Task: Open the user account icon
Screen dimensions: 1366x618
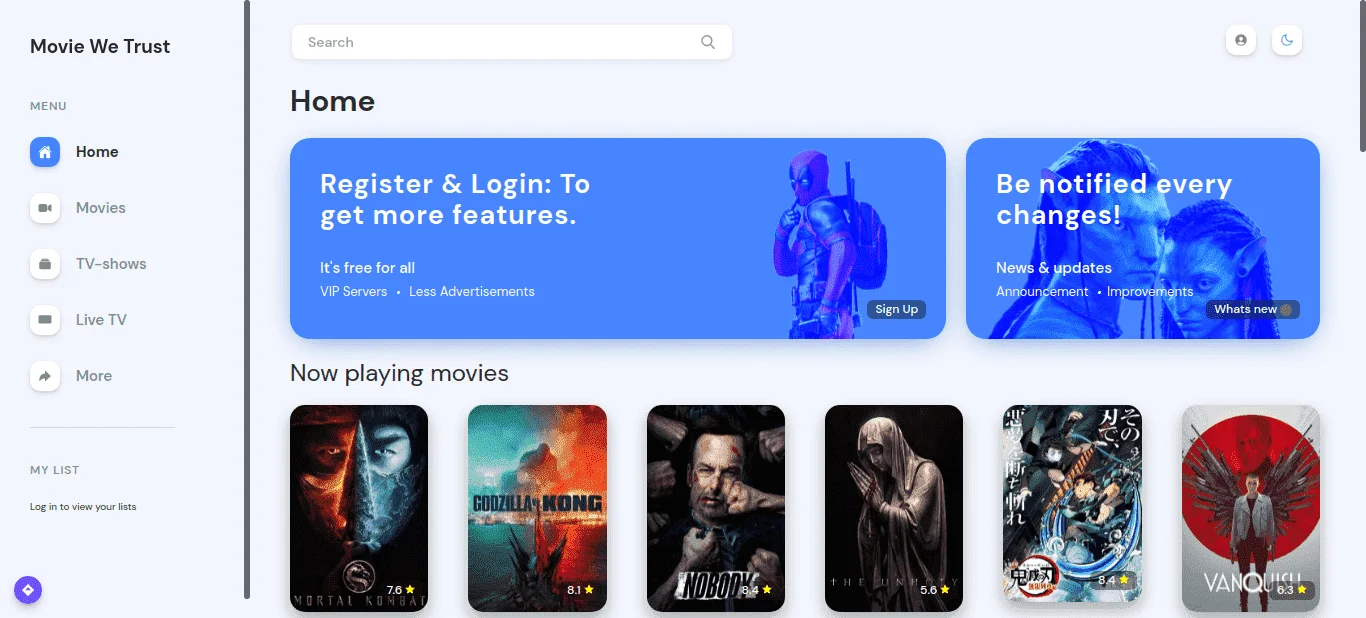Action: [x=1241, y=41]
